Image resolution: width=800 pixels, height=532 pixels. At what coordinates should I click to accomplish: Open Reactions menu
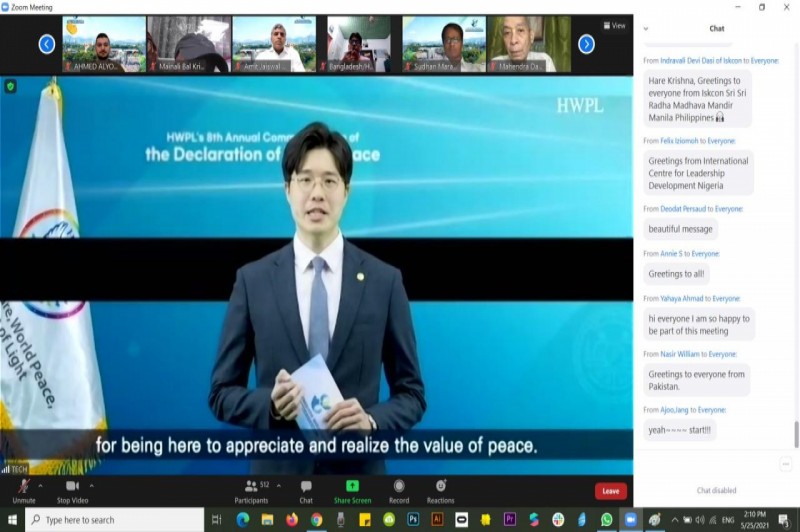click(x=440, y=488)
